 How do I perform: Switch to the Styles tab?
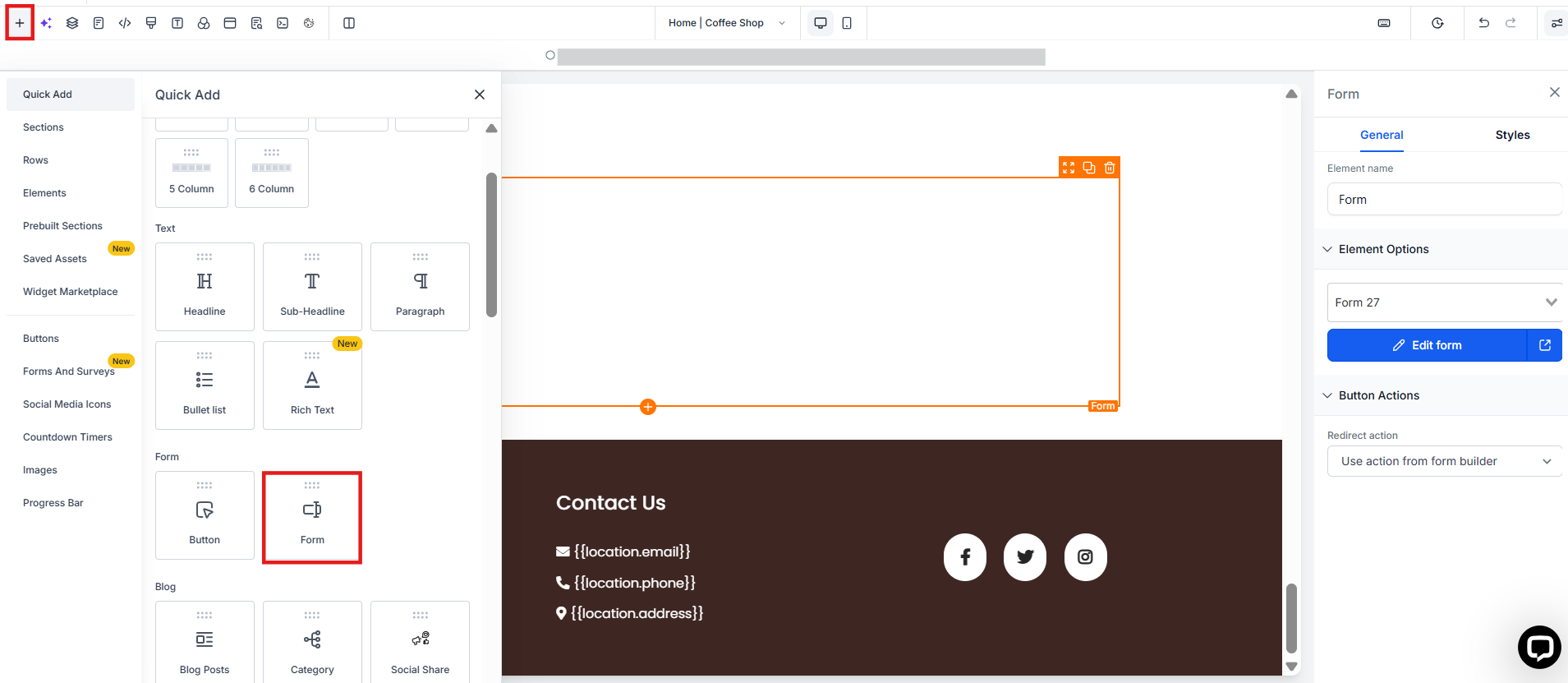point(1513,135)
